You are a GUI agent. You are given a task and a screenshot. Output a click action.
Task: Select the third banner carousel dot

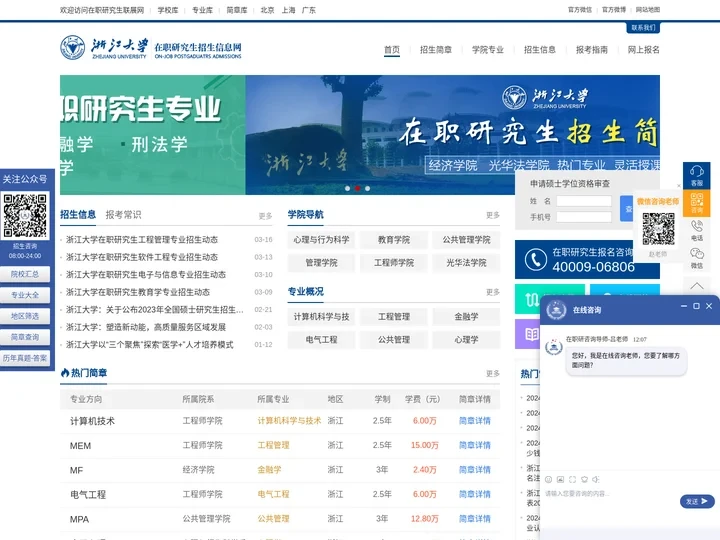click(367, 188)
